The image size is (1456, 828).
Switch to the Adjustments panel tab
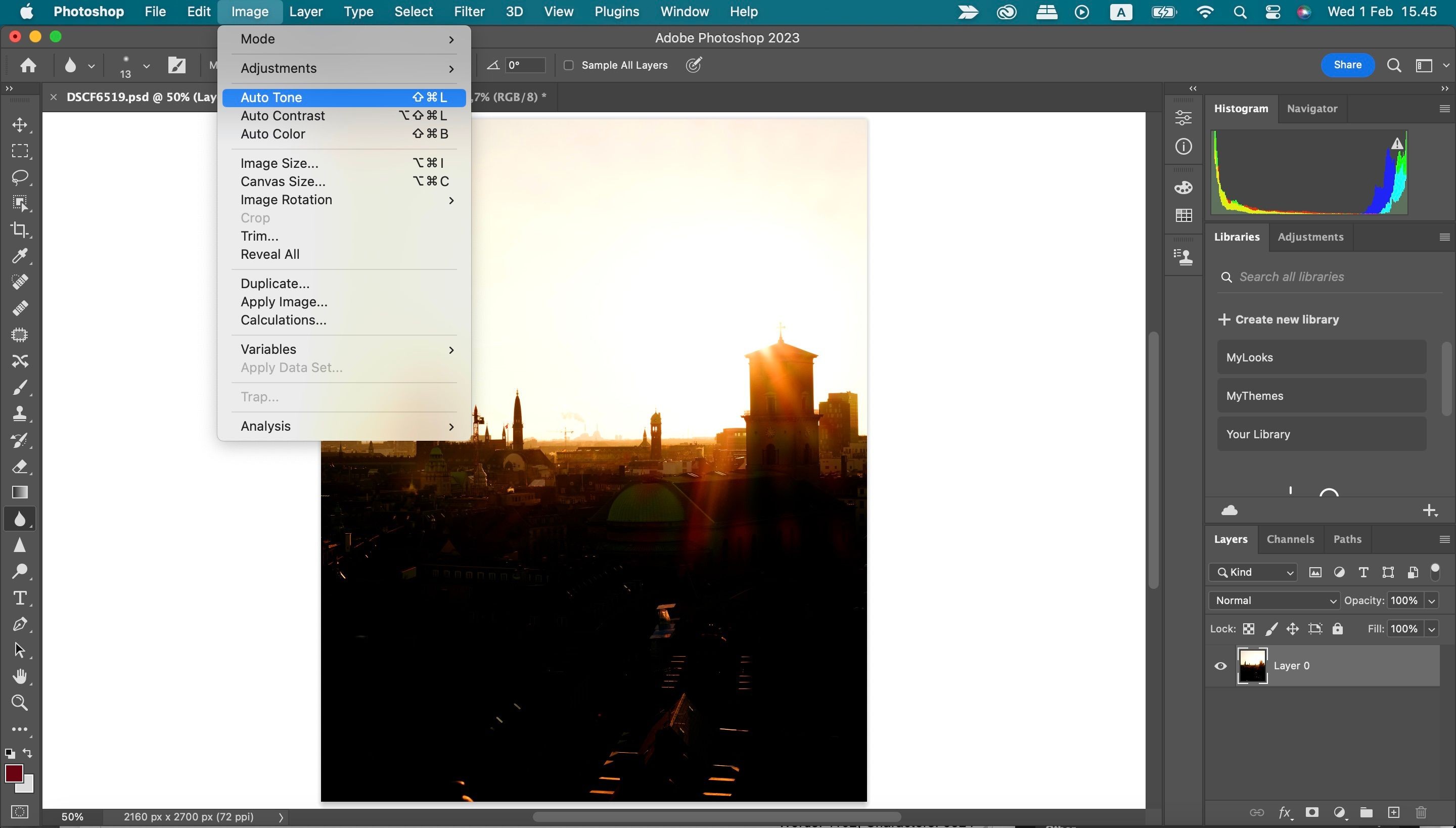1310,237
